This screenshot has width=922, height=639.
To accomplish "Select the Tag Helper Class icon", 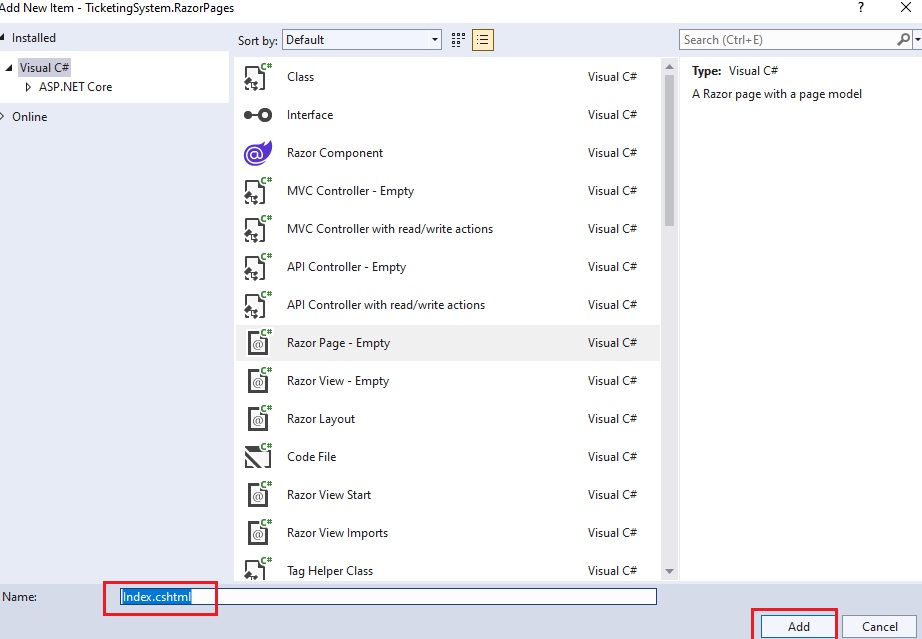I will [x=258, y=568].
